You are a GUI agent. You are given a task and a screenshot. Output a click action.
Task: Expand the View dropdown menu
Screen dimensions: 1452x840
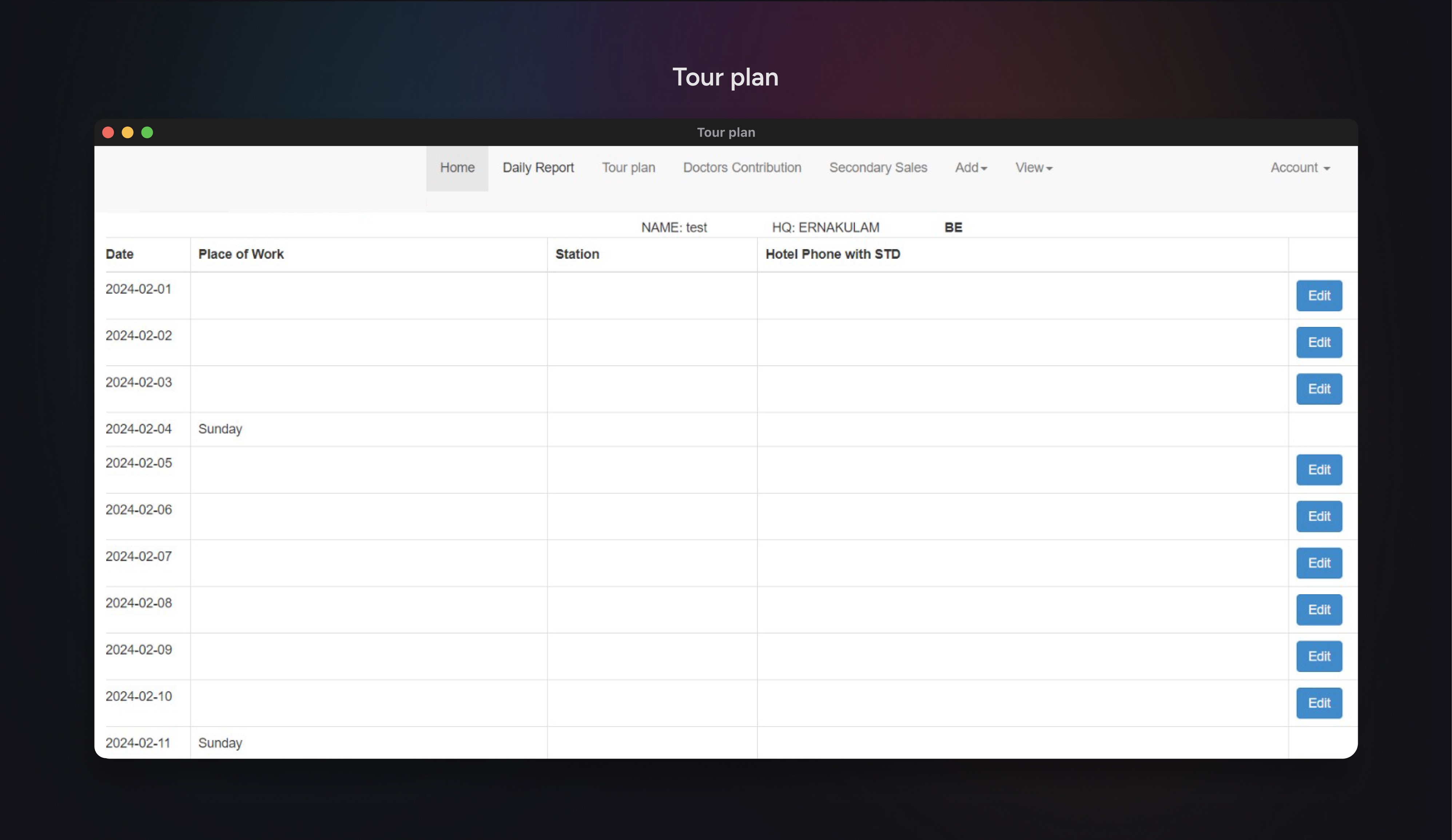click(1033, 168)
